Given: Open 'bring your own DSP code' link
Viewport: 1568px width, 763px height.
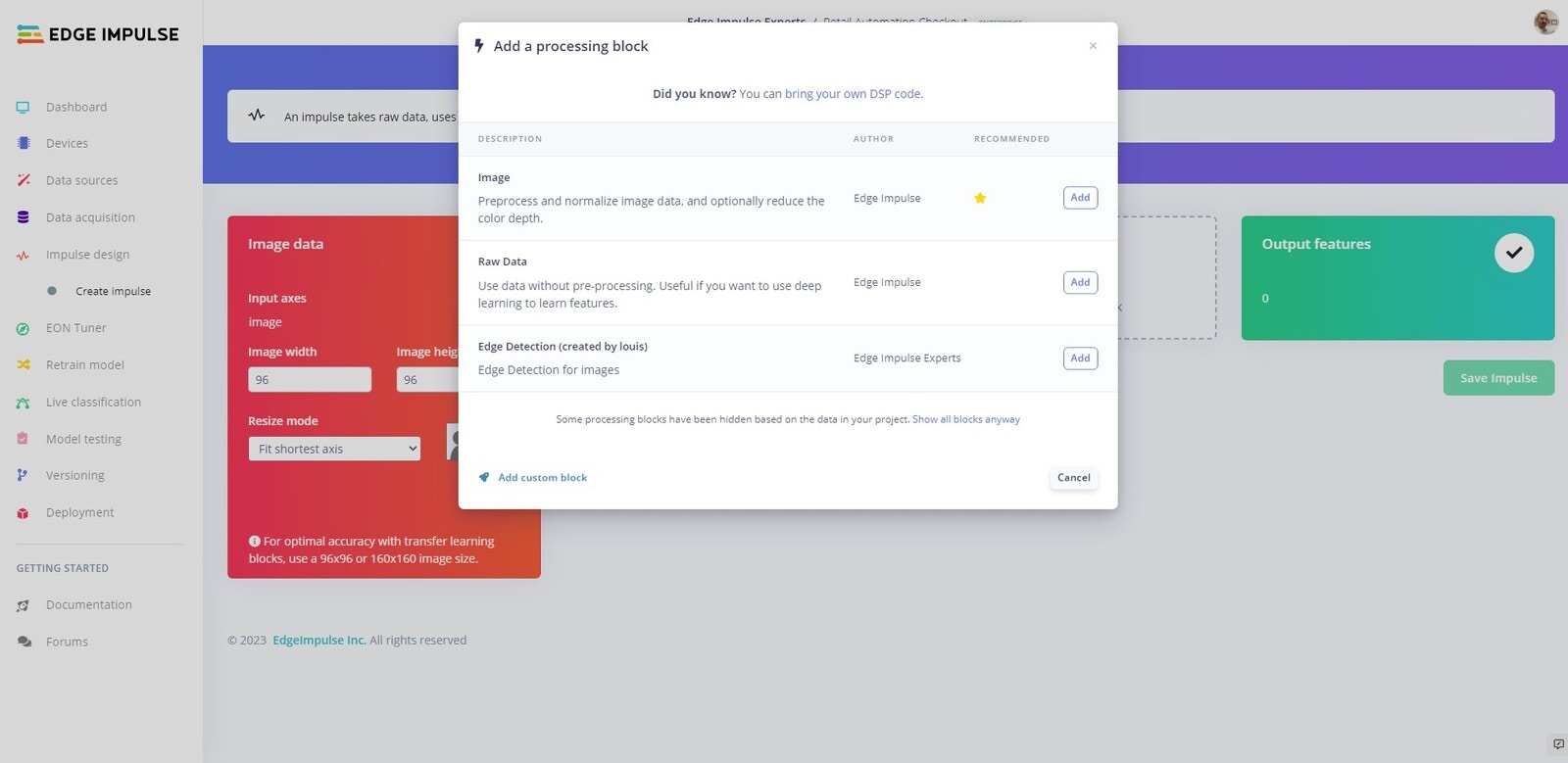Looking at the screenshot, I should tap(853, 94).
